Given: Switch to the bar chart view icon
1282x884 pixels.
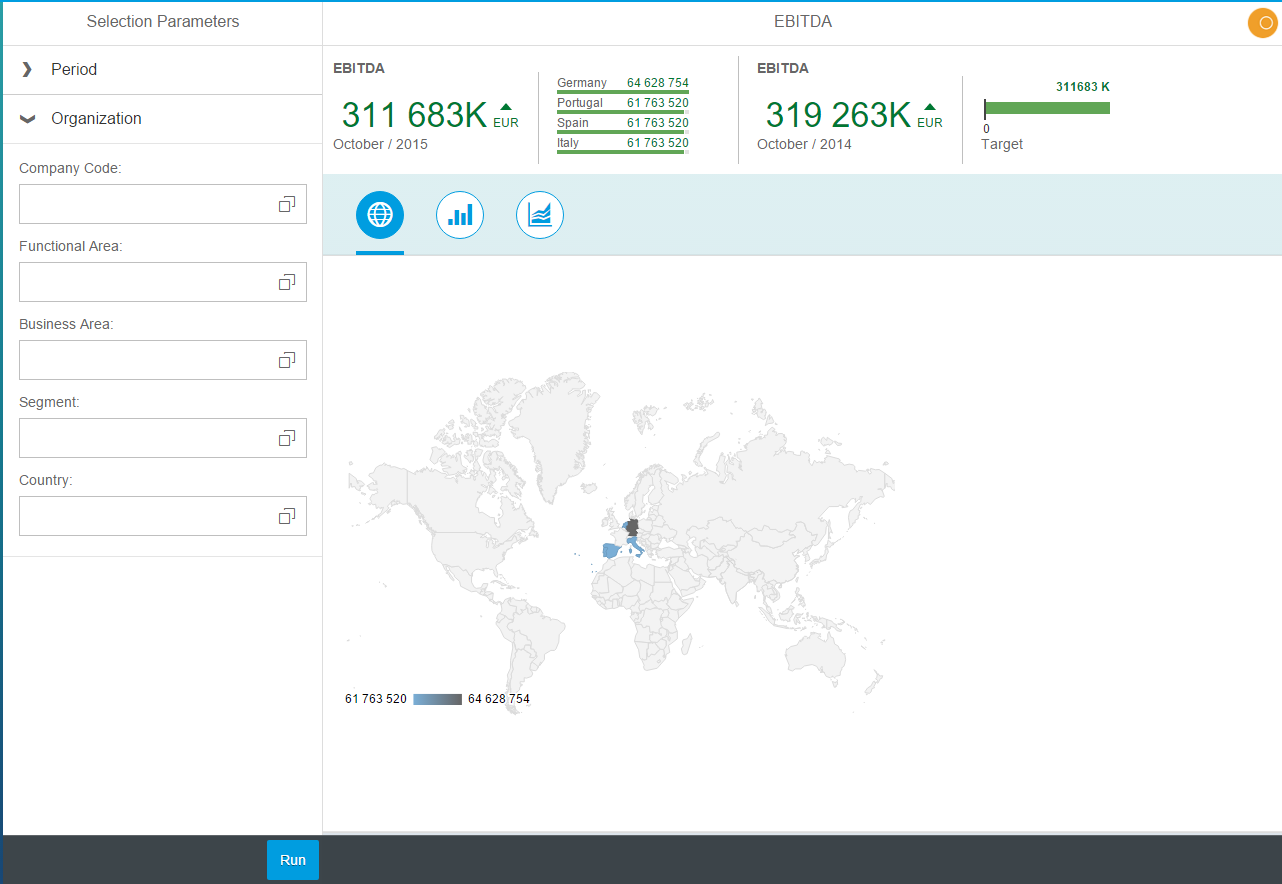Looking at the screenshot, I should tap(460, 214).
